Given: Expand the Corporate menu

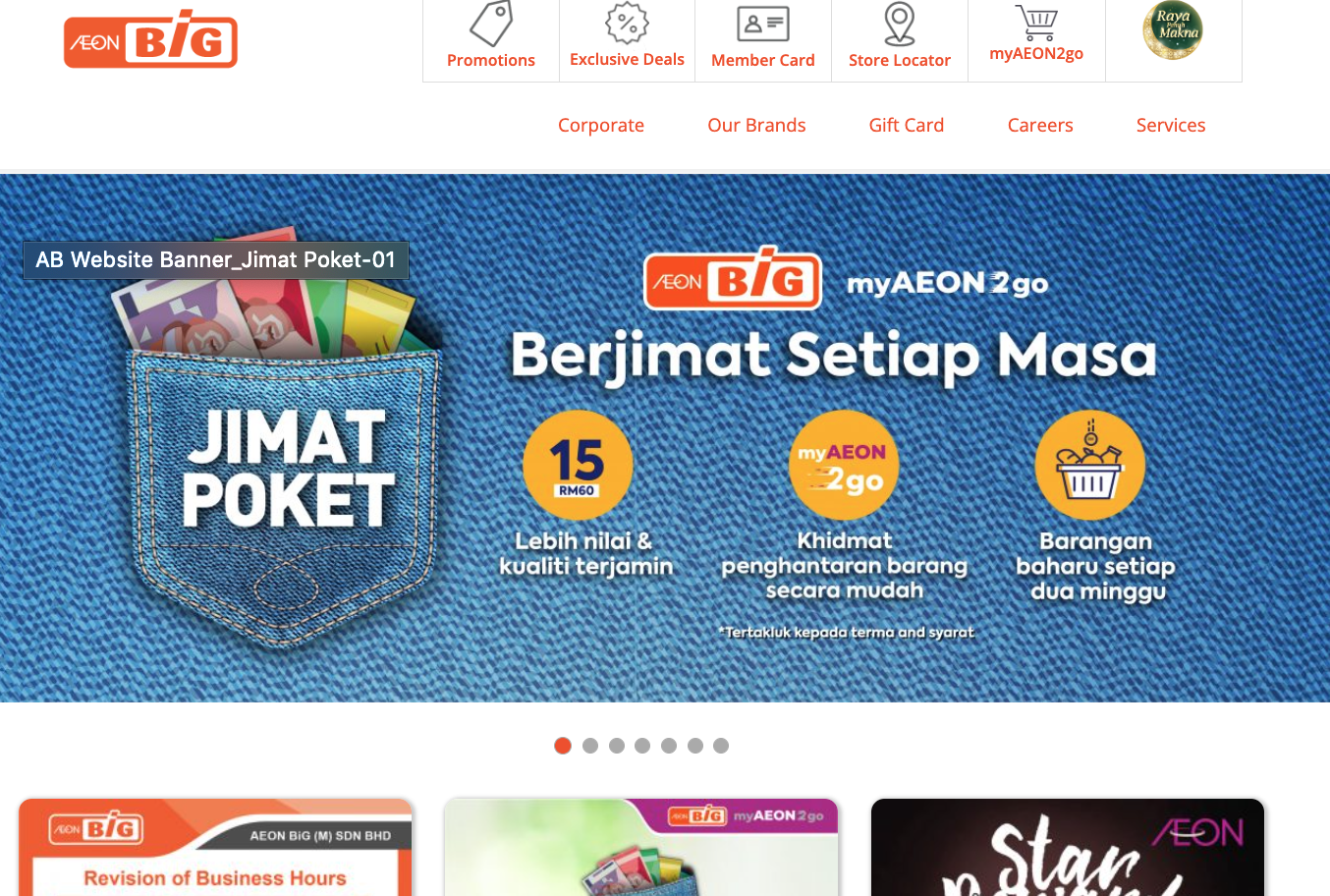Looking at the screenshot, I should pyautogui.click(x=601, y=125).
